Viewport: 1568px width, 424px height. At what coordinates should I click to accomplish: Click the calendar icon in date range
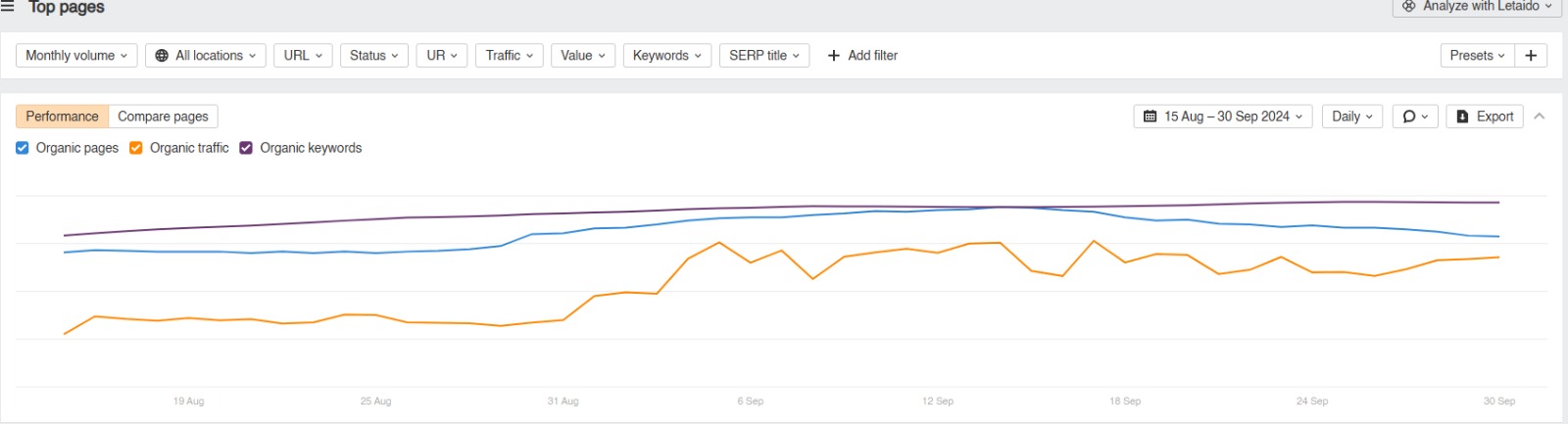pos(1151,117)
